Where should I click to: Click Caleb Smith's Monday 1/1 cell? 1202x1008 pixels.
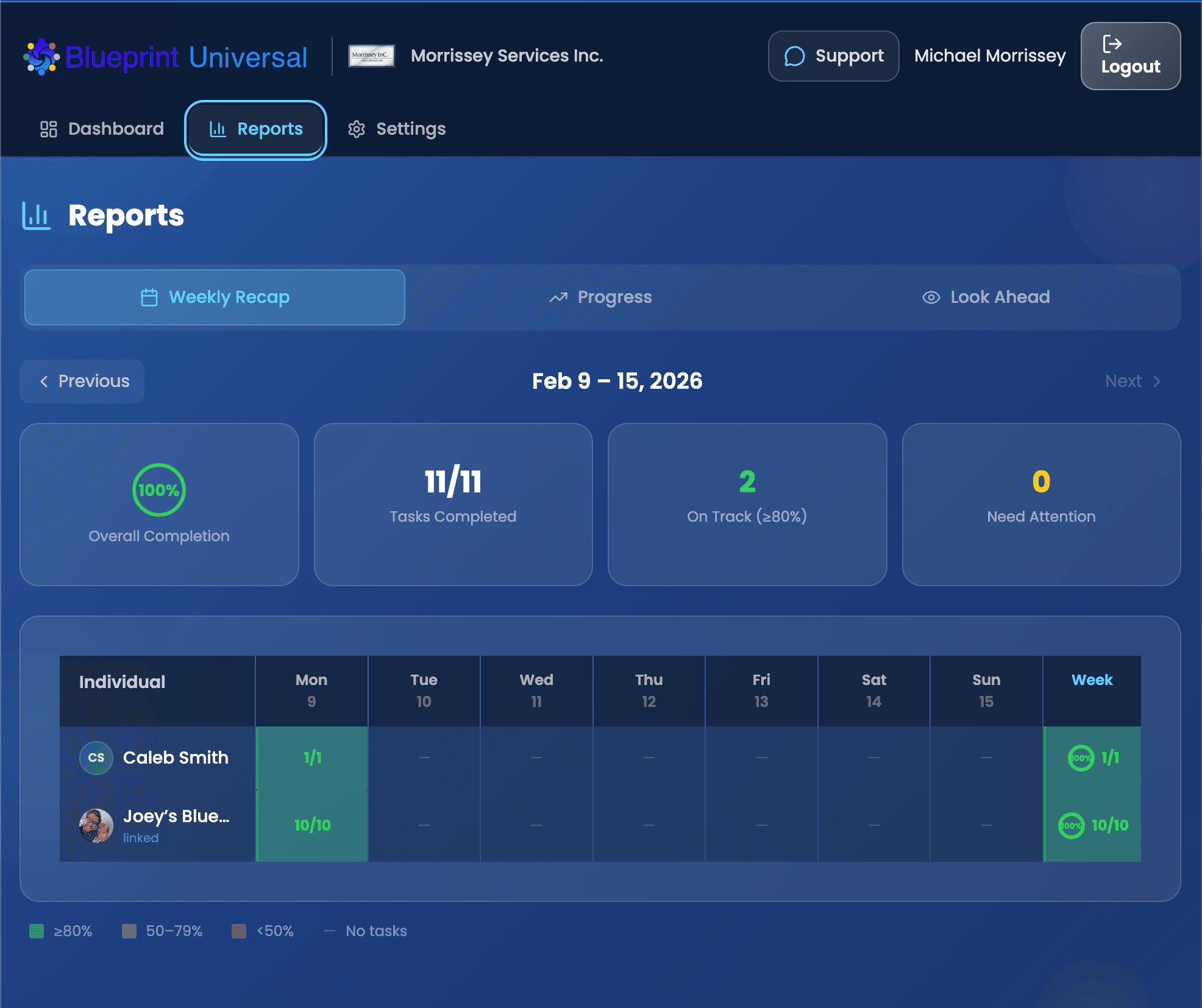point(312,758)
